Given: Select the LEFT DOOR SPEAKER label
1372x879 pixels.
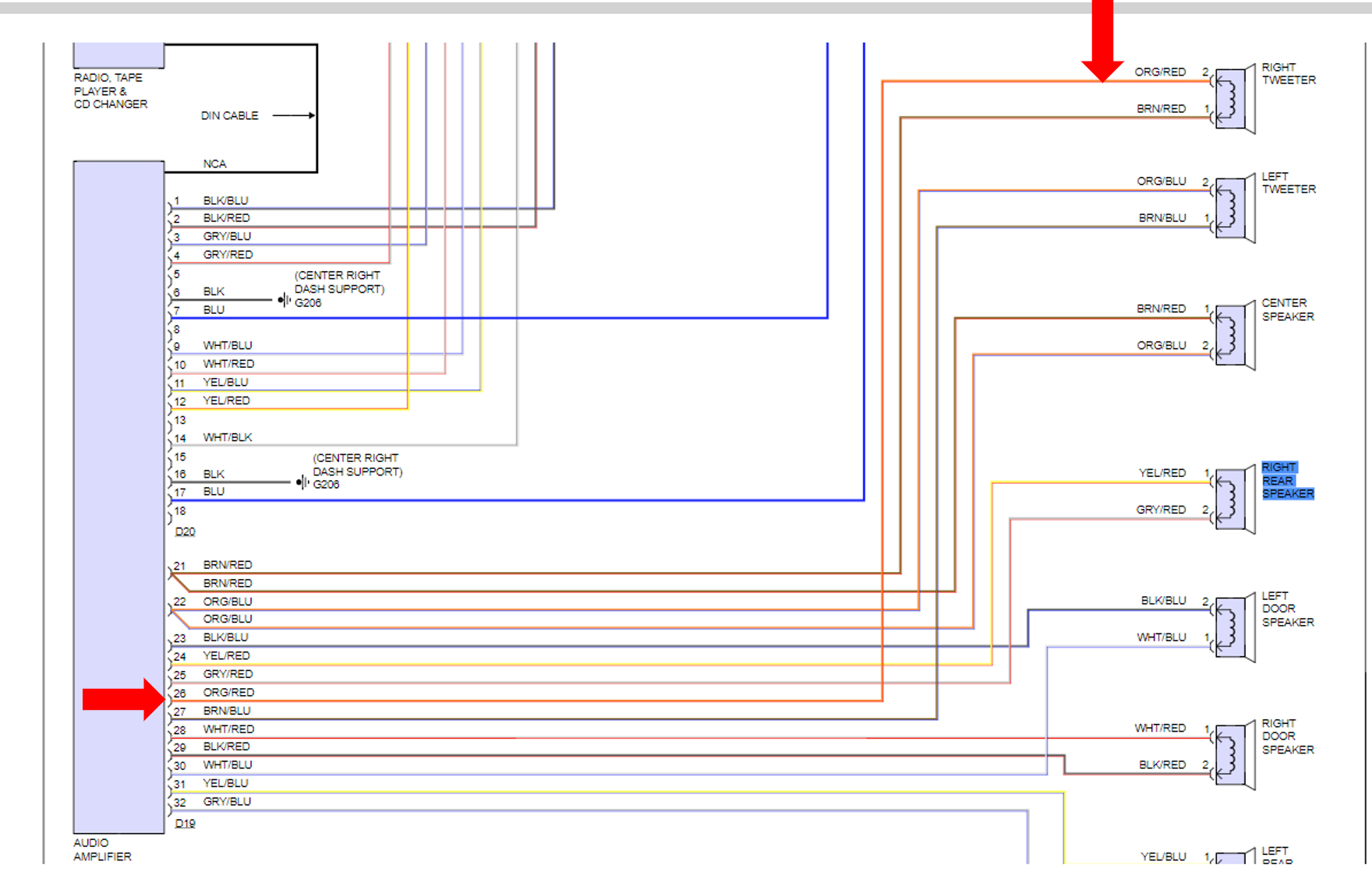Looking at the screenshot, I should click(1288, 609).
